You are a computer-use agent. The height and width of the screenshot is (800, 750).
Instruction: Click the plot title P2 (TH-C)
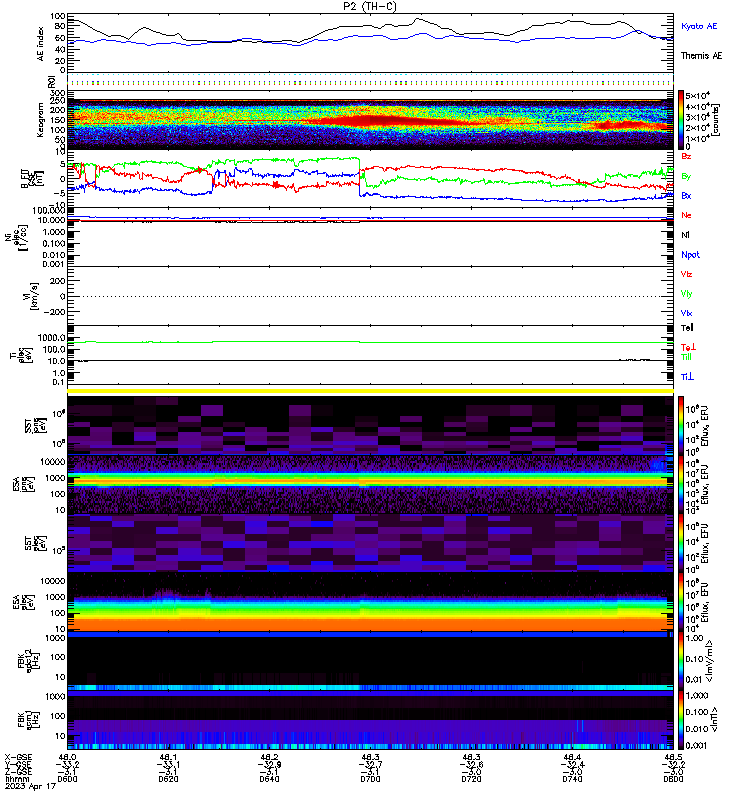369,6
